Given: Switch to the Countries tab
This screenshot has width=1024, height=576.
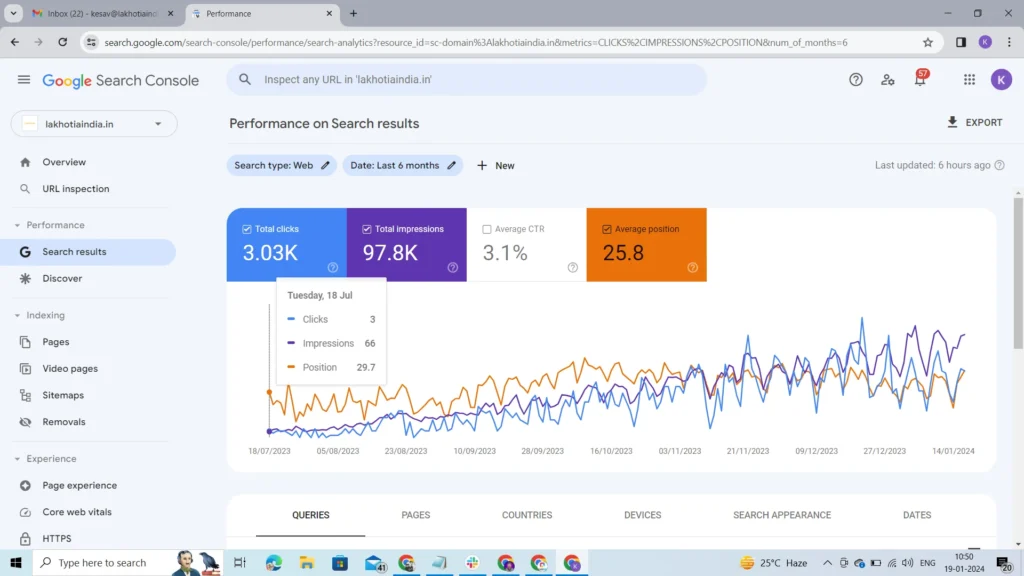Looking at the screenshot, I should [x=527, y=515].
